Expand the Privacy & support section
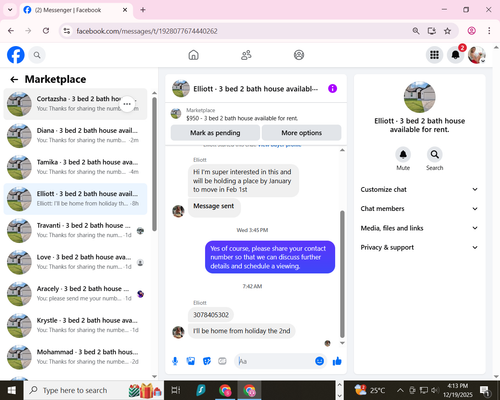 (x=419, y=247)
